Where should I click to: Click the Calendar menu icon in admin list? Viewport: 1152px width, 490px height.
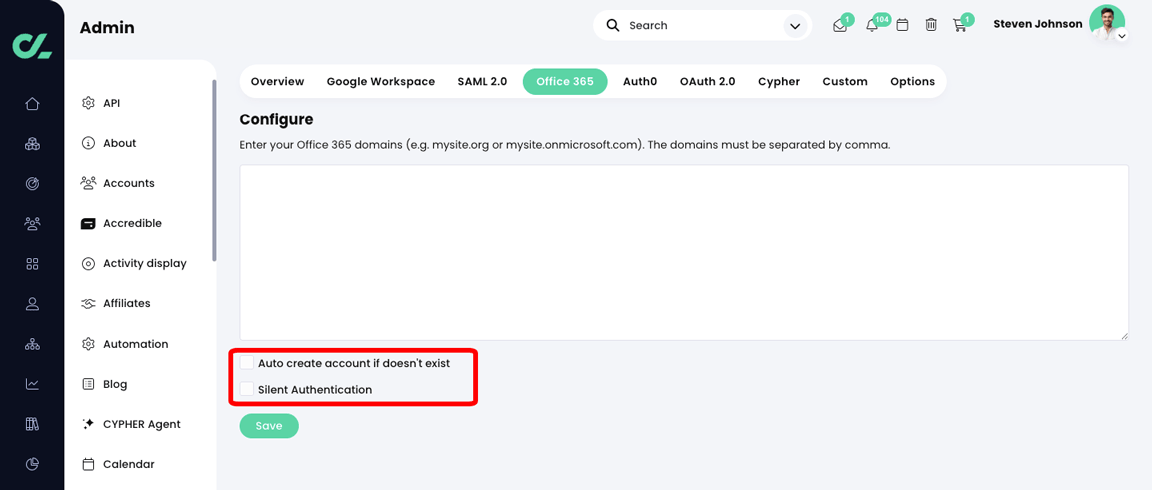pyautogui.click(x=88, y=464)
